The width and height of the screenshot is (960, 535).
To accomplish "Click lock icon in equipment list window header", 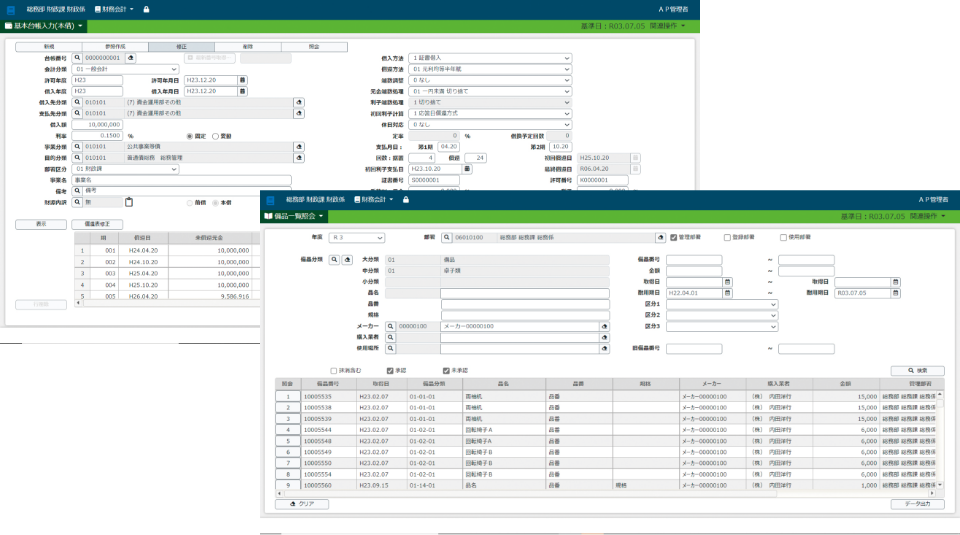I will tap(406, 200).
